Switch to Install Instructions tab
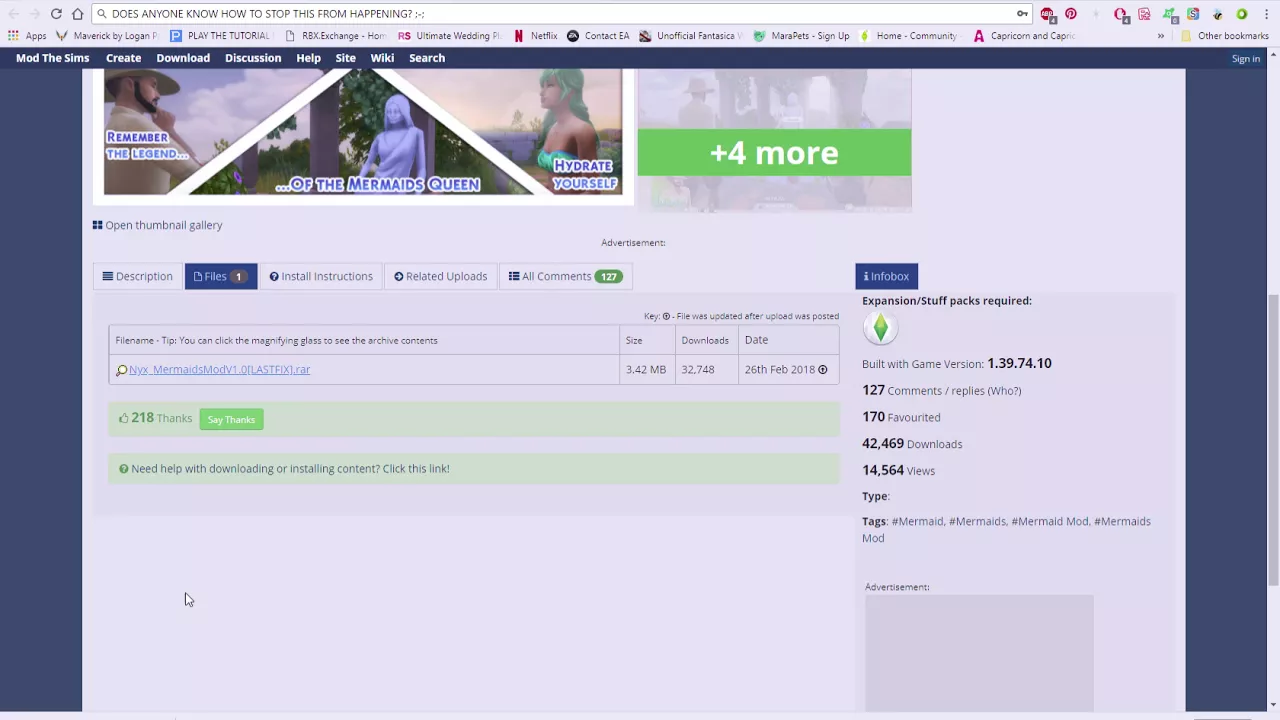Image resolution: width=1280 pixels, height=720 pixels. click(321, 276)
